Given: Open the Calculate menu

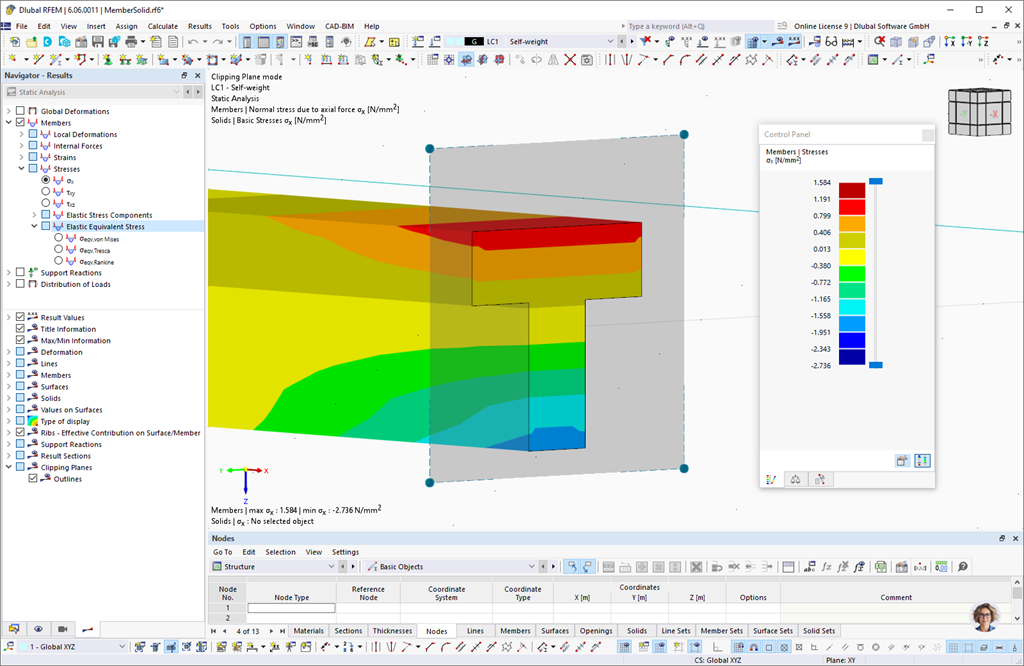Looking at the screenshot, I should click(163, 26).
